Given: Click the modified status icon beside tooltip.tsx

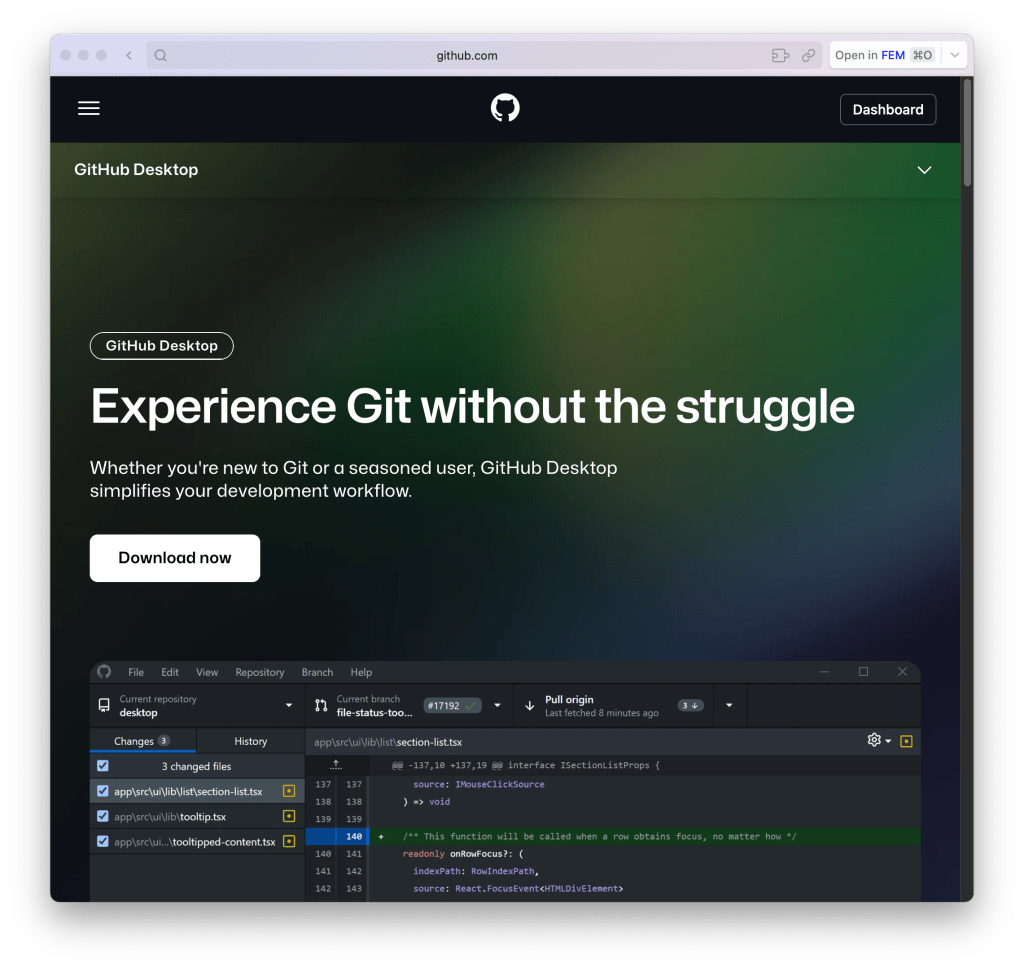Looking at the screenshot, I should tap(288, 816).
